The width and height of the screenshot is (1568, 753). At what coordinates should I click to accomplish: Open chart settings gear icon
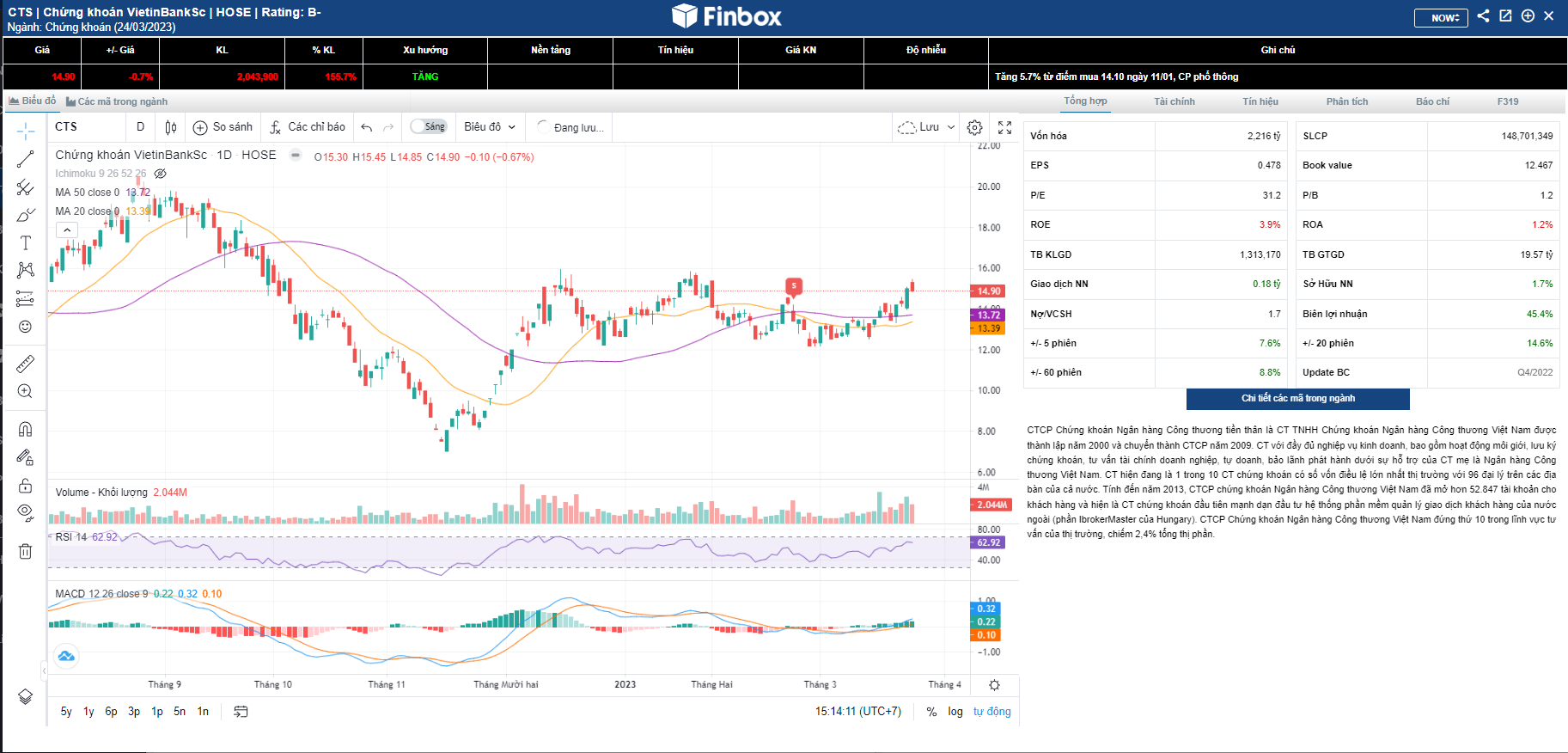coord(974,127)
